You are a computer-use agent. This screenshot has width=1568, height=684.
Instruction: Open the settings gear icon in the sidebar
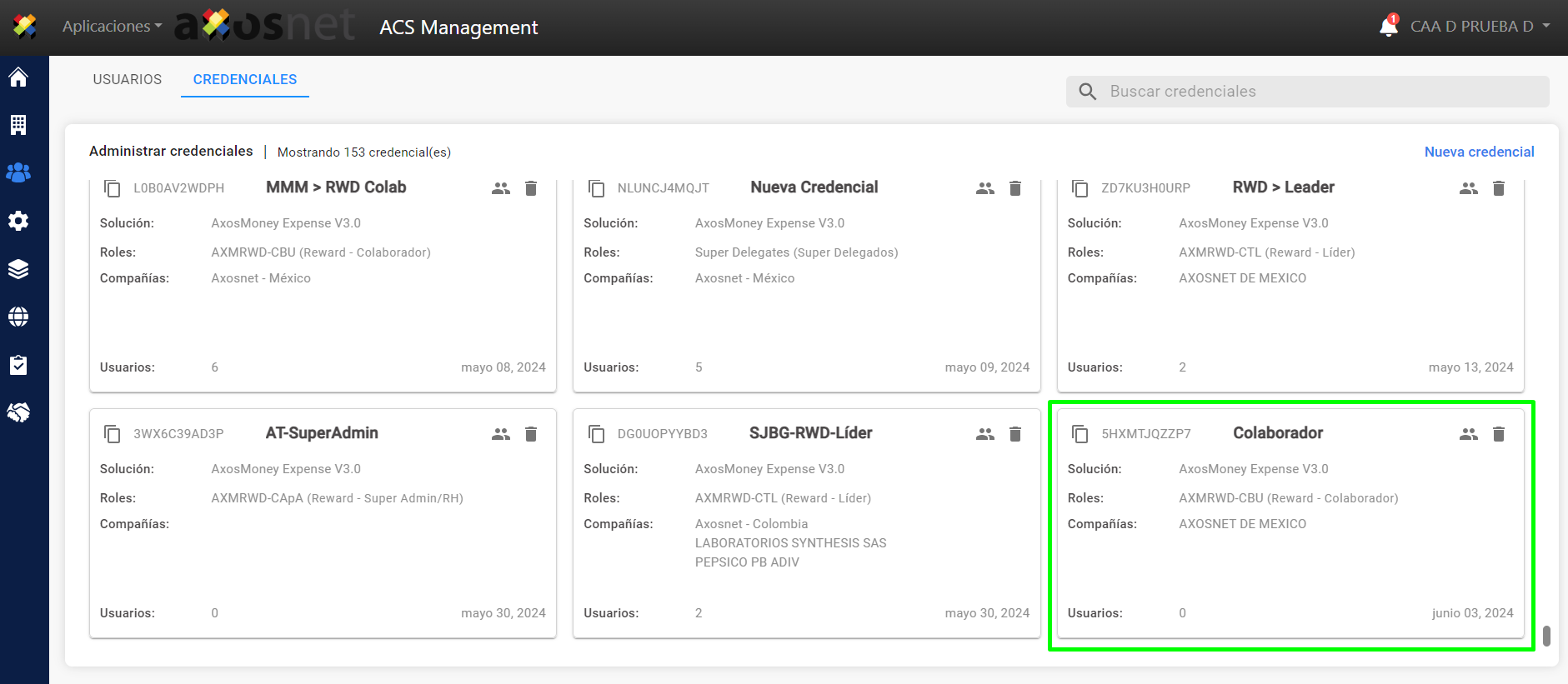point(18,221)
